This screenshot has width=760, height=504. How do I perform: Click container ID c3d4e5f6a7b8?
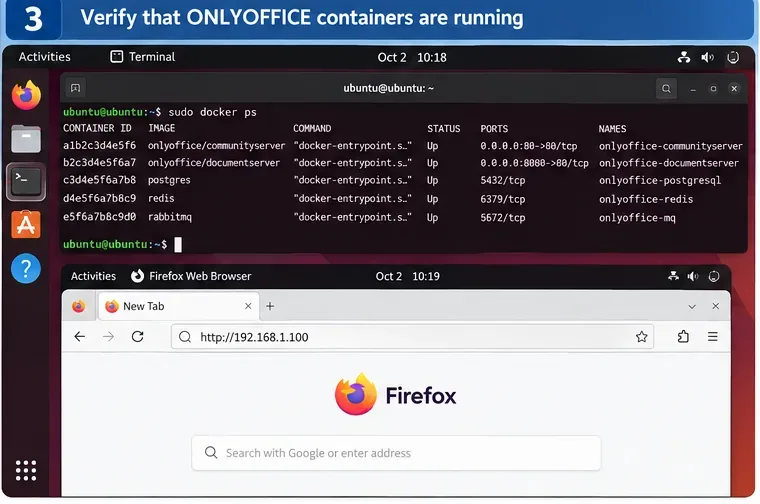pyautogui.click(x=99, y=180)
